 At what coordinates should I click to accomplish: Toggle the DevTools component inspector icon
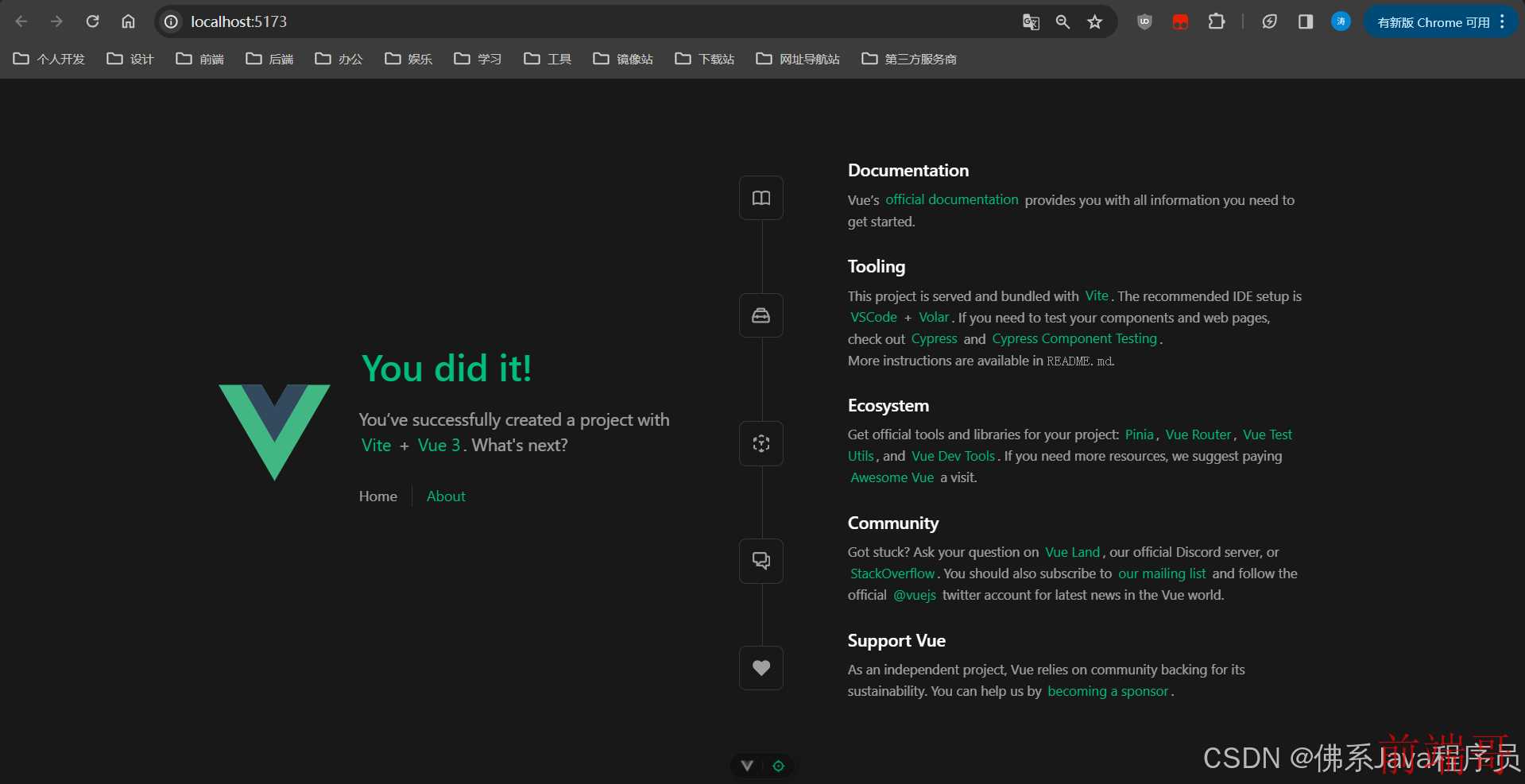pos(779,766)
